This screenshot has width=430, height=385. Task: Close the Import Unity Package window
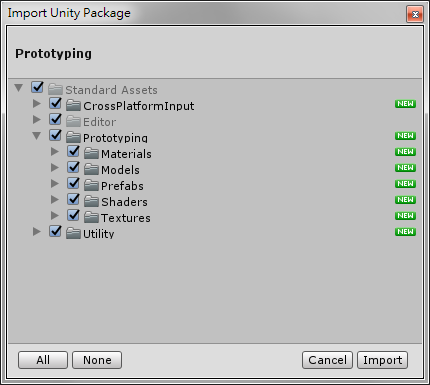(x=415, y=14)
